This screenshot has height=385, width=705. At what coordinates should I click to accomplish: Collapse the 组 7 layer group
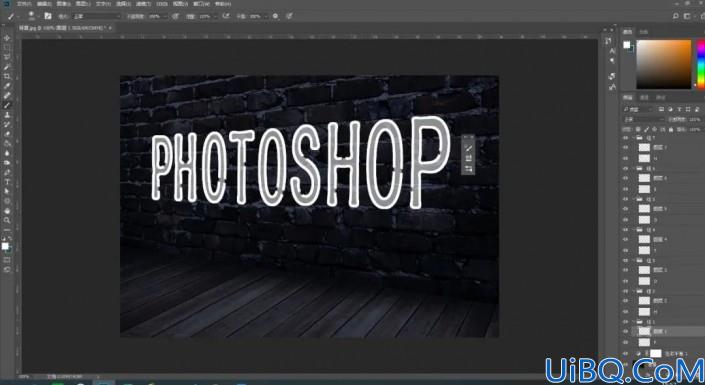[634, 138]
